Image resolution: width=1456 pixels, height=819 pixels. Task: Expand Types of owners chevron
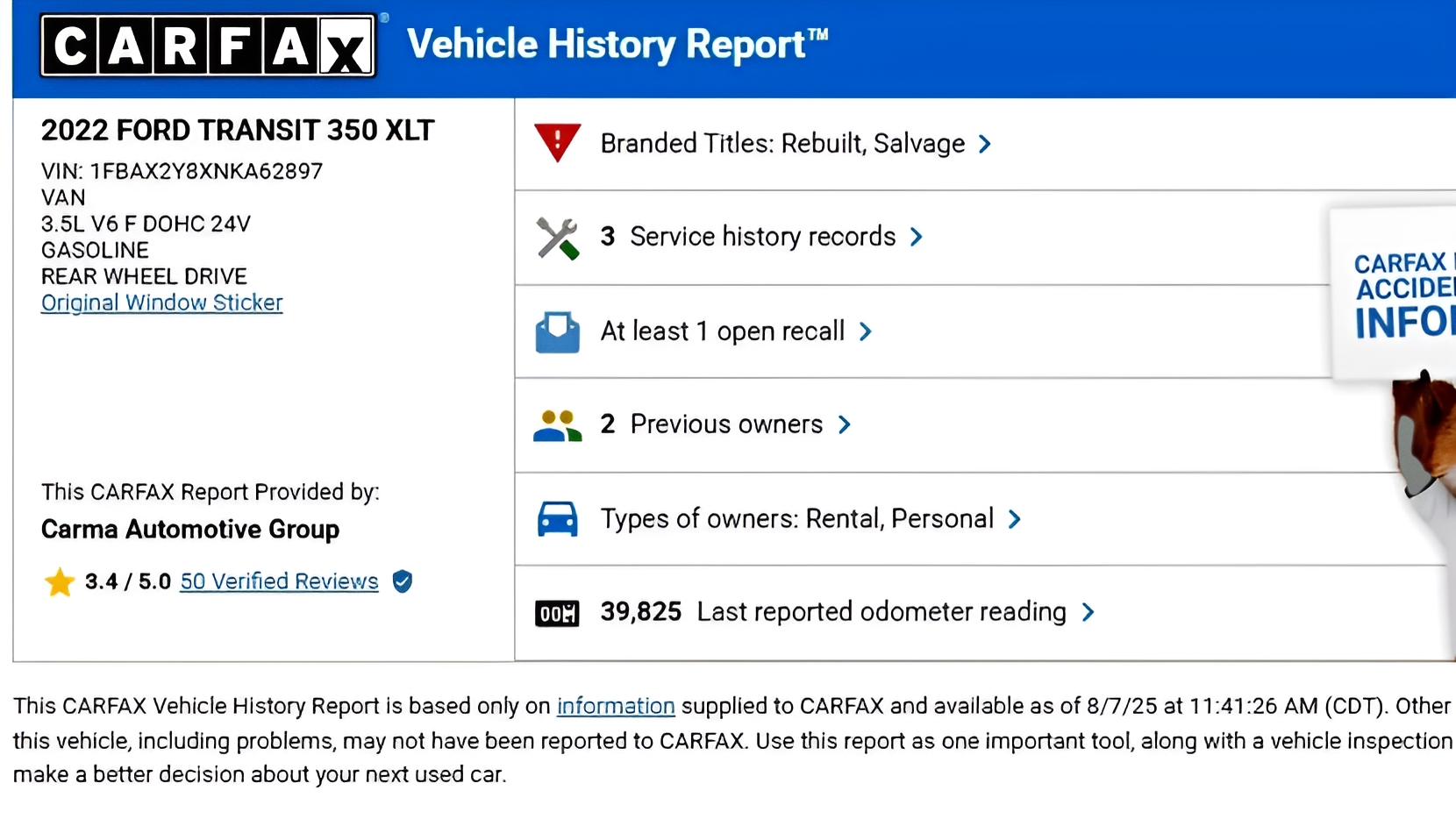click(x=1015, y=519)
